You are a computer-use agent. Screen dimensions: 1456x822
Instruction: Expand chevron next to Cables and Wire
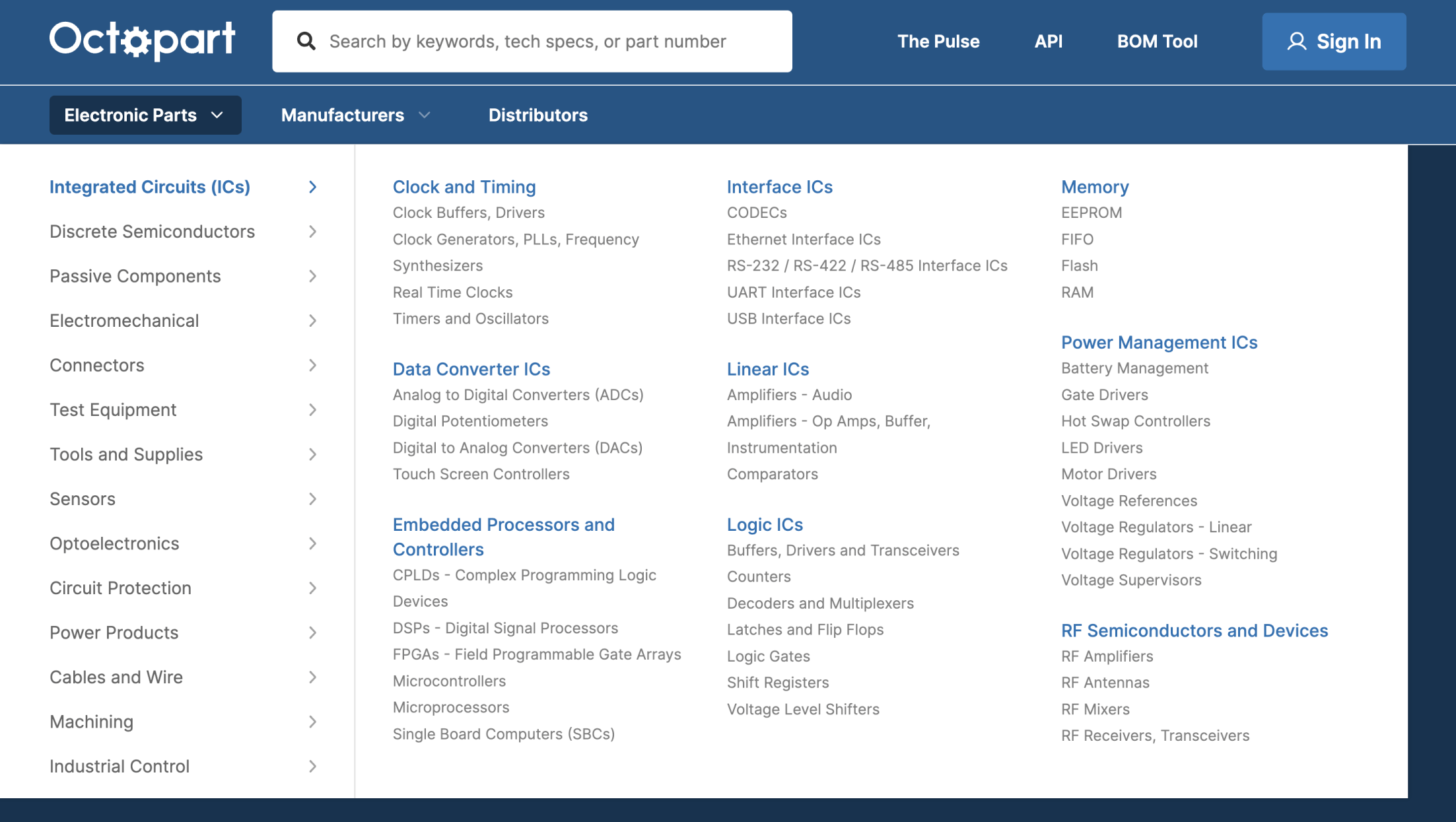[313, 677]
